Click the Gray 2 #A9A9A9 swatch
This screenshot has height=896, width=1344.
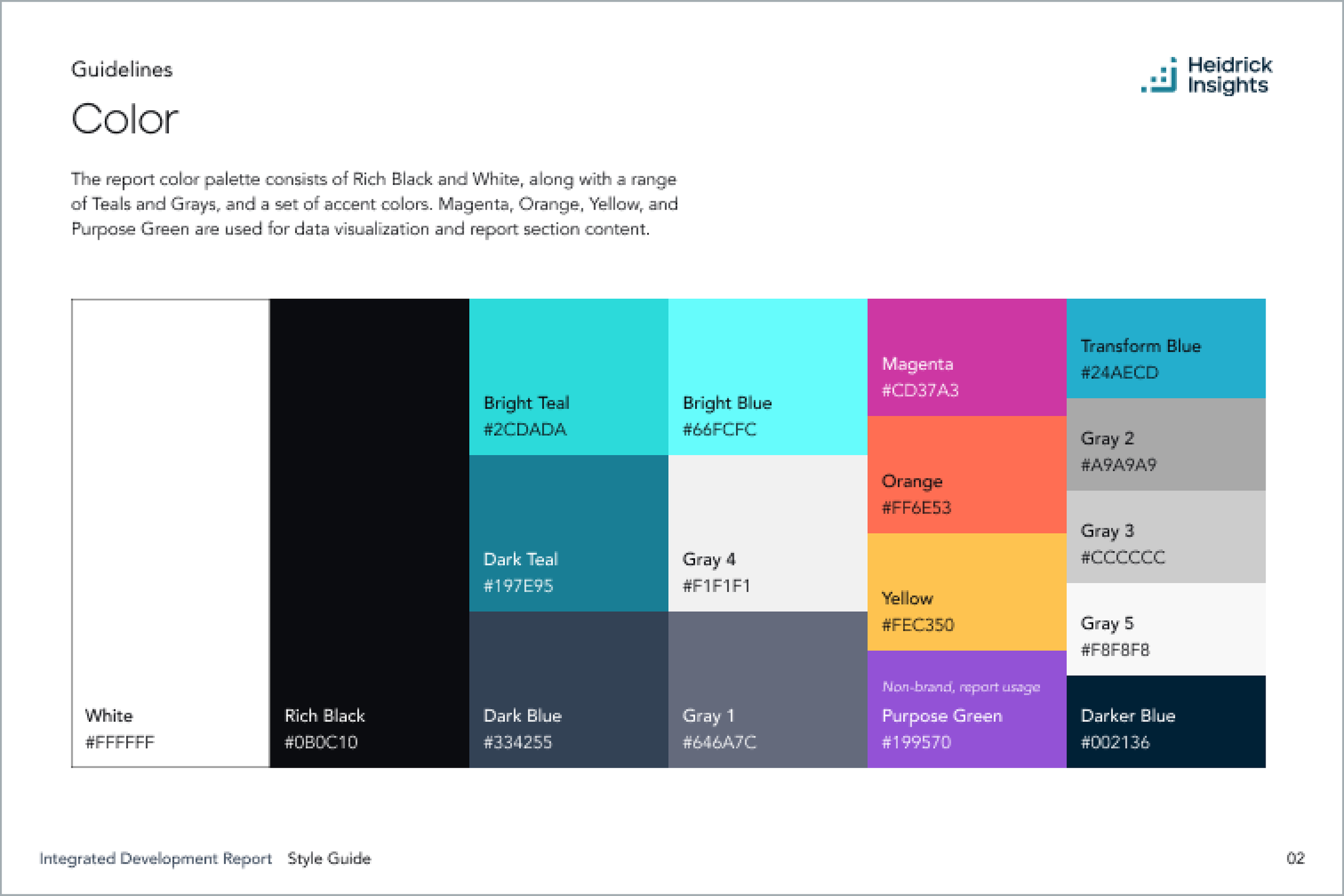1165,444
